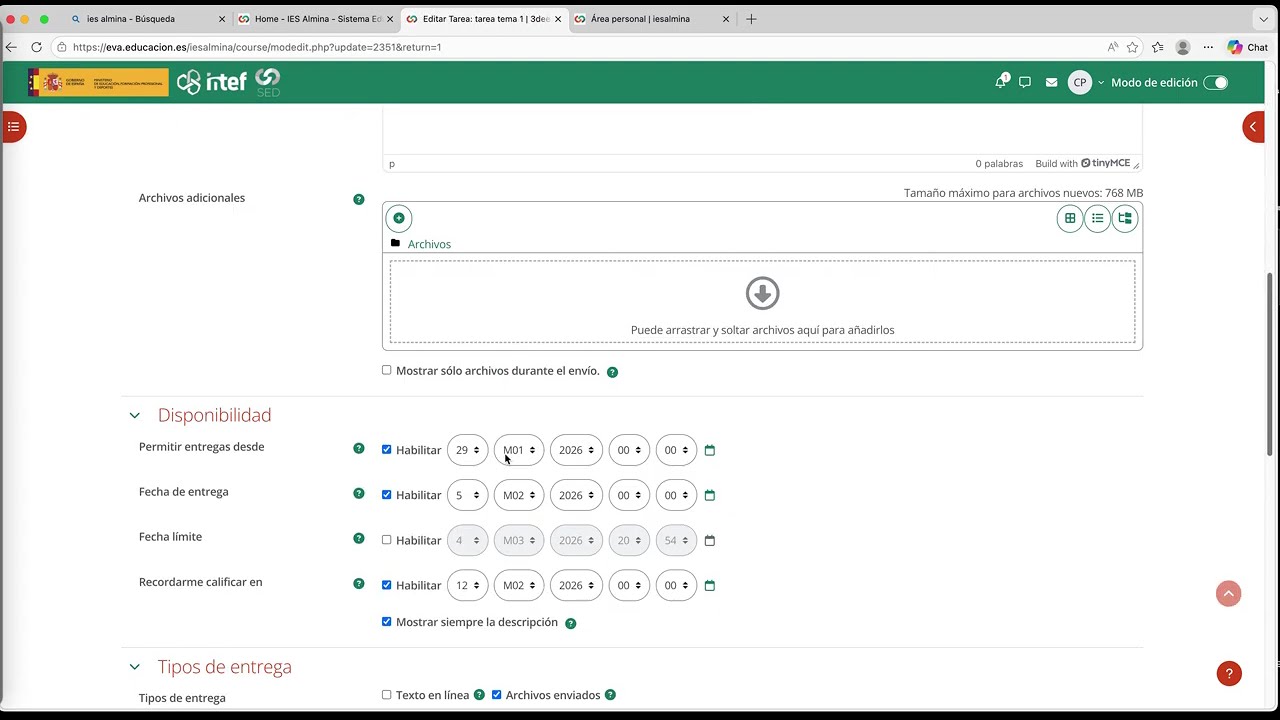The height and width of the screenshot is (720, 1280).
Task: Switch file manager to folder tree view
Action: point(1125,218)
